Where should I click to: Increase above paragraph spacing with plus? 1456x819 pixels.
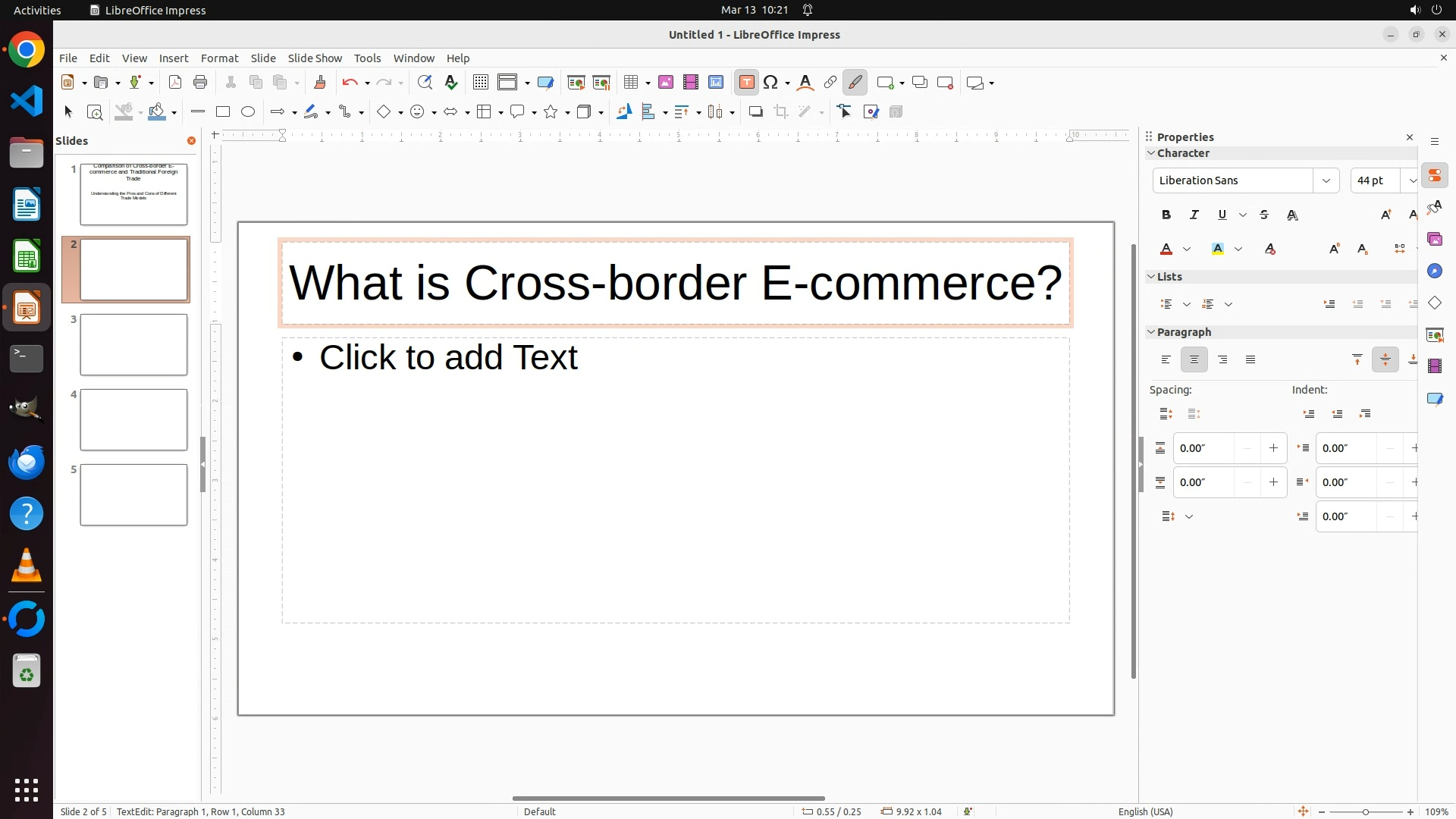point(1273,448)
